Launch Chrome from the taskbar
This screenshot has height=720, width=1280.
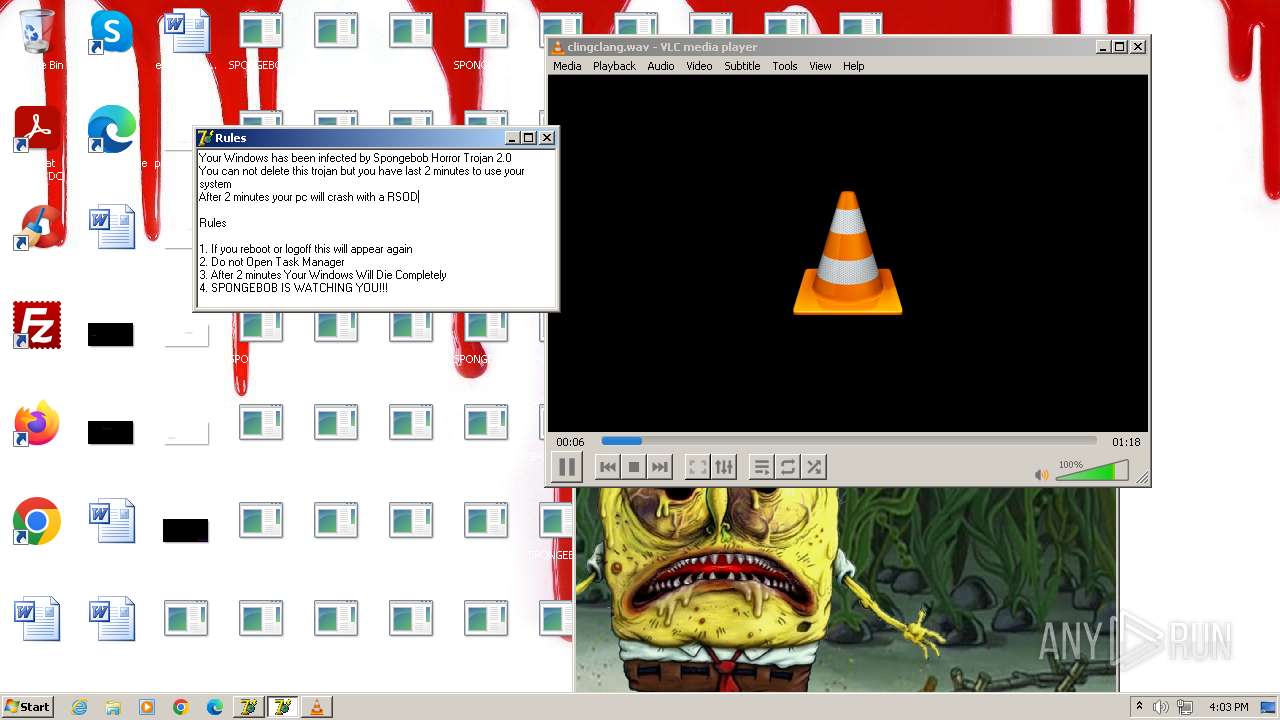180,707
